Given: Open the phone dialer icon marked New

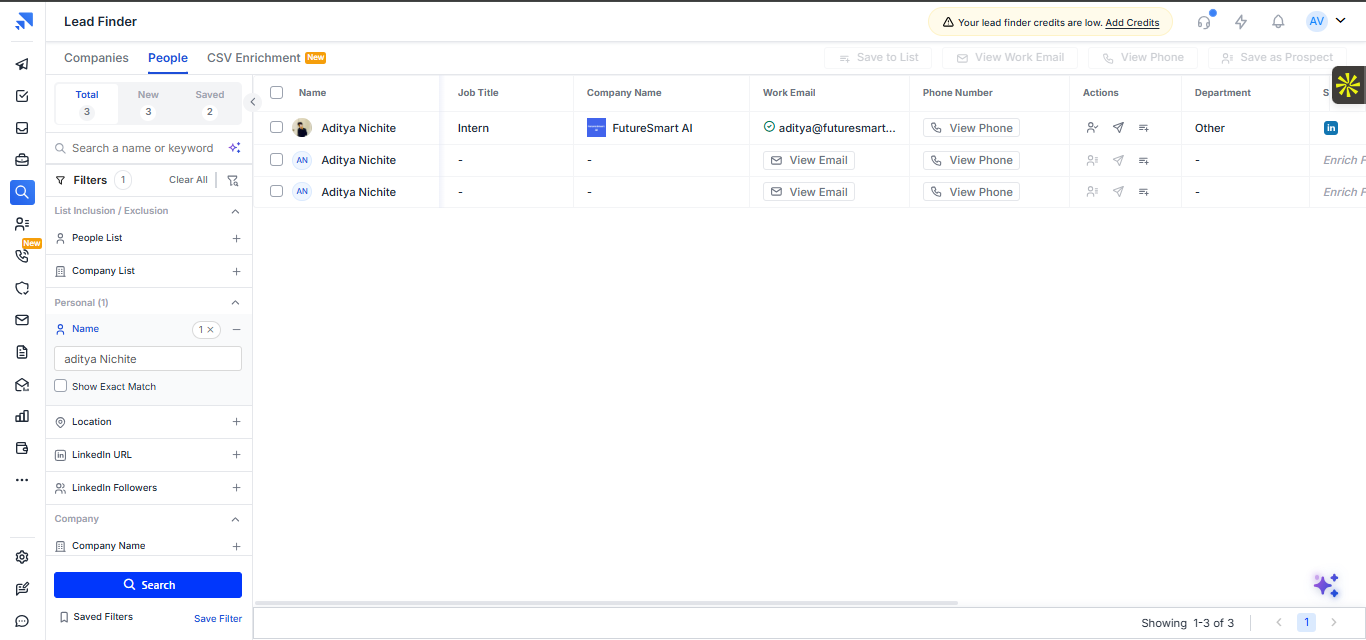Looking at the screenshot, I should coord(22,256).
